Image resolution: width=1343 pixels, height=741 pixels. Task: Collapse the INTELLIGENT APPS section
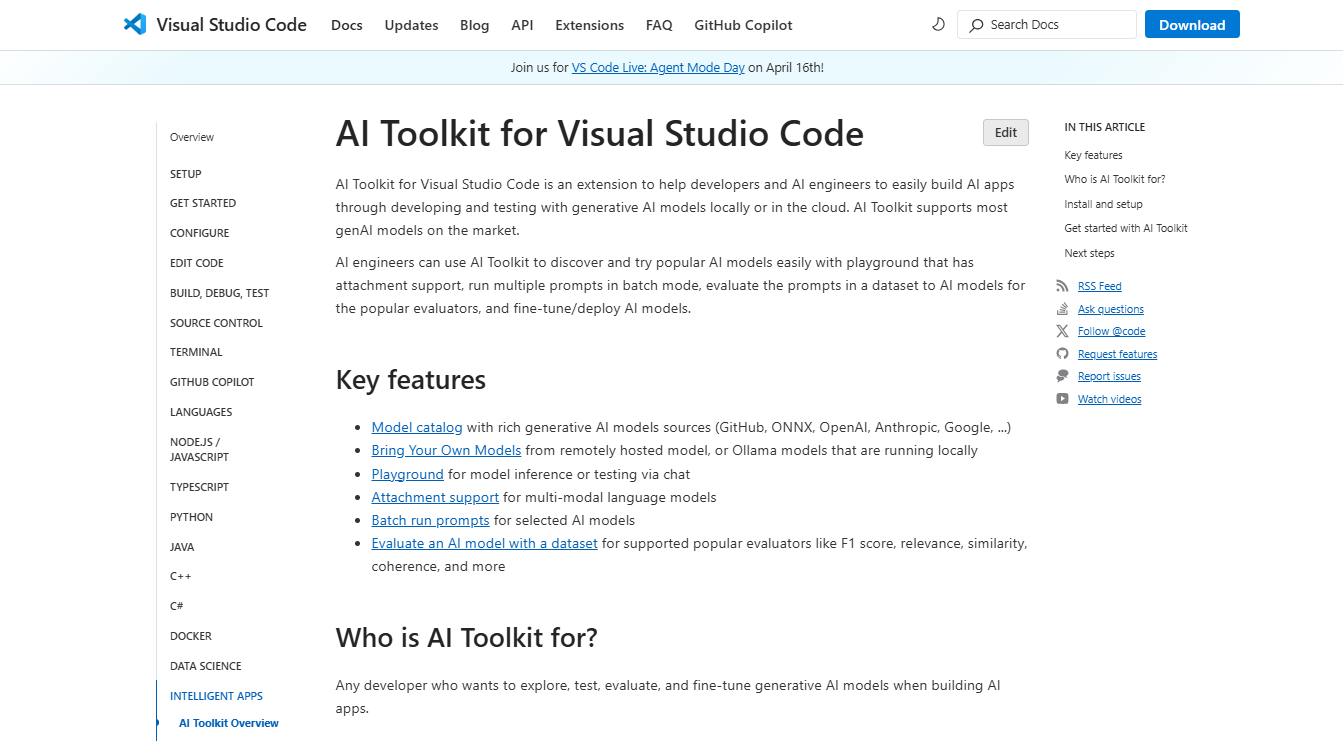216,696
